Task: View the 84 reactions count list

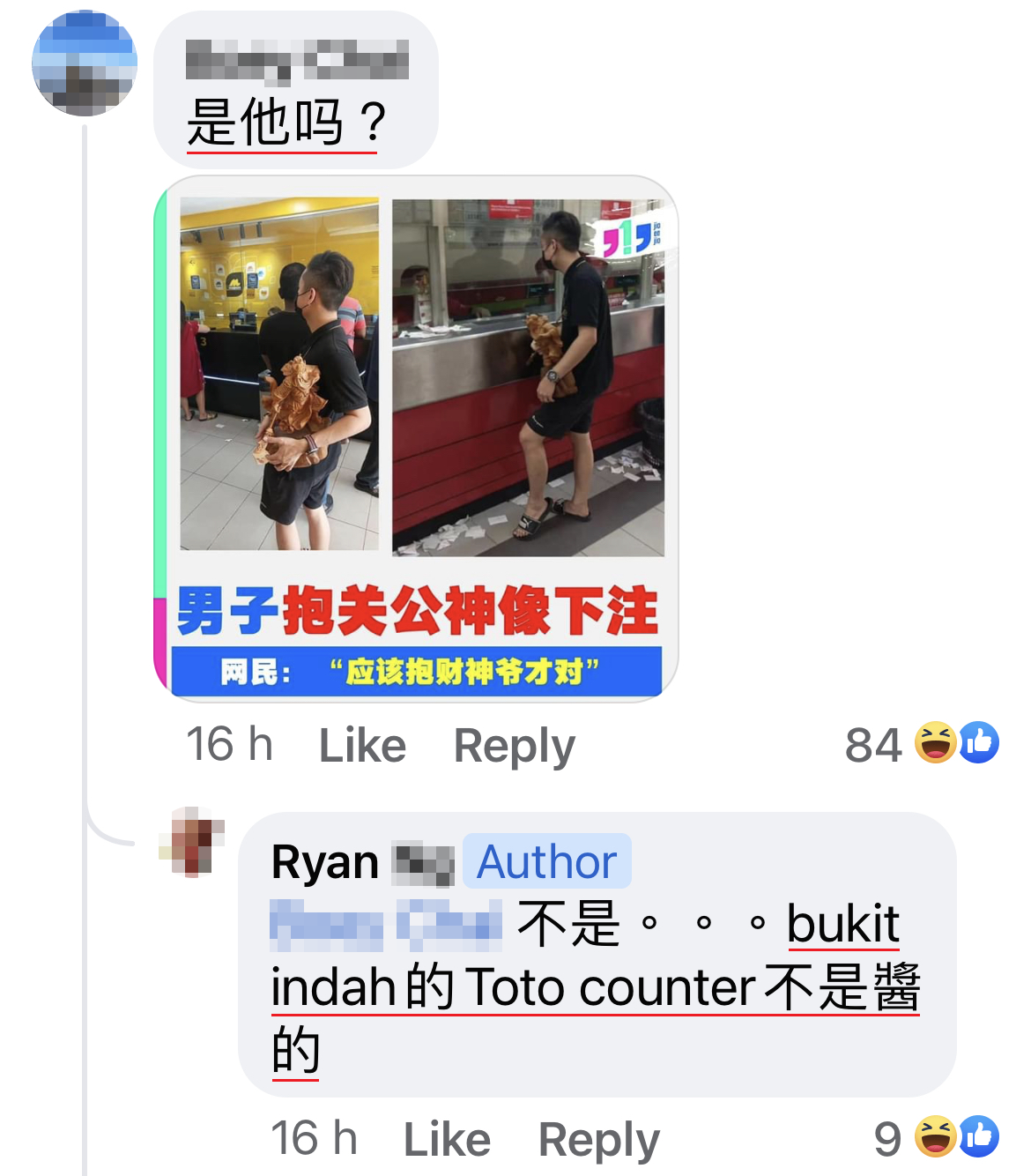Action: pyautogui.click(x=873, y=746)
